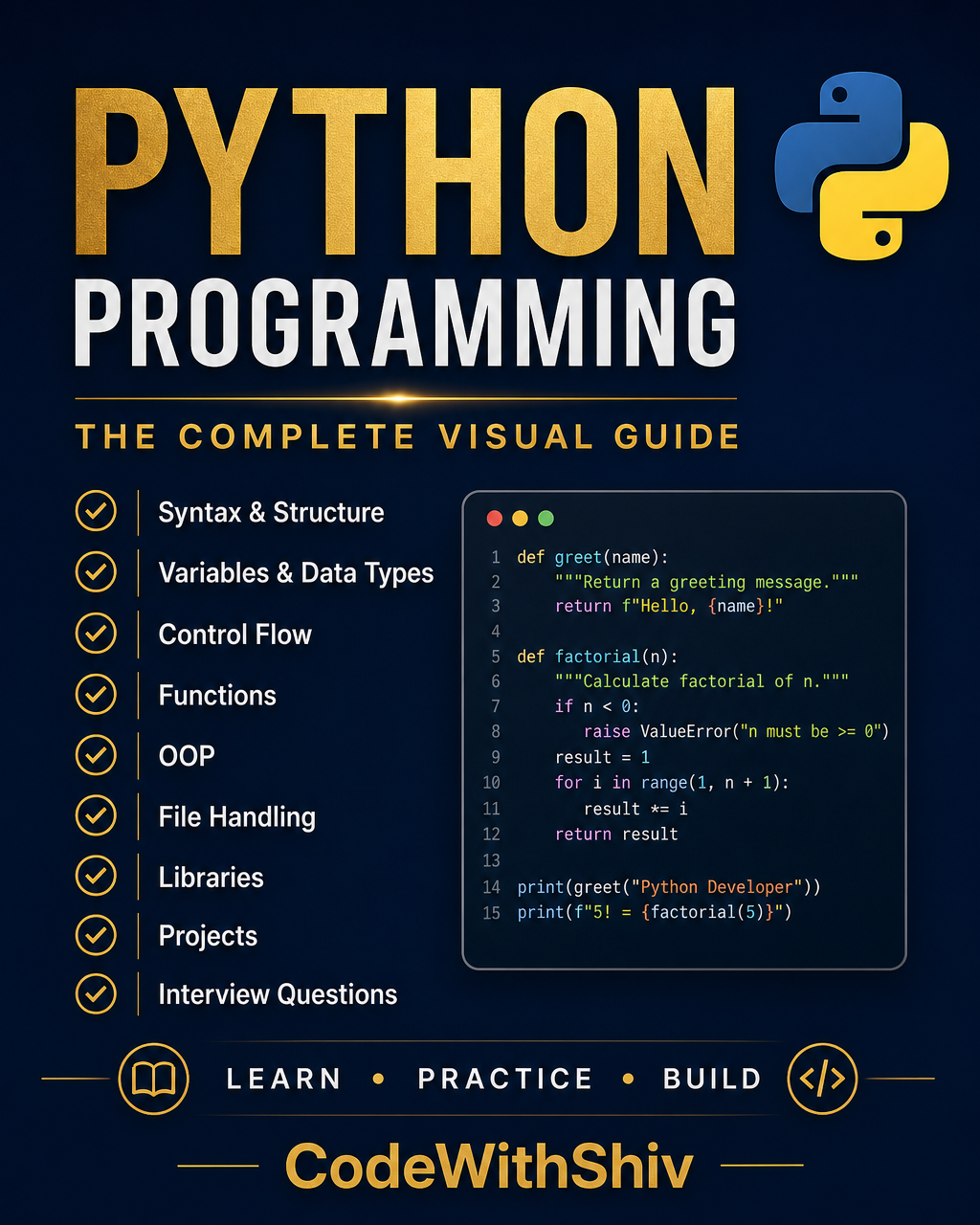Click the word PRACTICE in tagline
This screenshot has width=980, height=1225.
click(x=505, y=1080)
